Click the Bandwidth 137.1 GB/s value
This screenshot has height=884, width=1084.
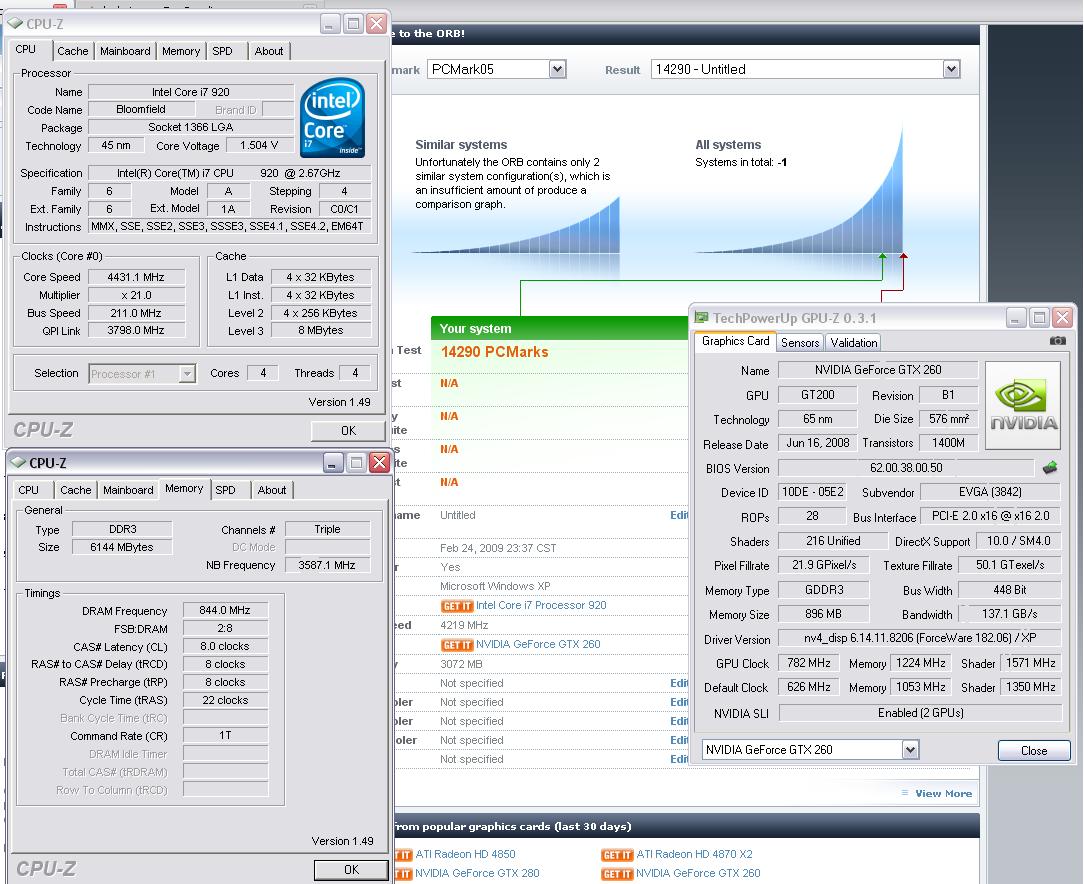1009,614
